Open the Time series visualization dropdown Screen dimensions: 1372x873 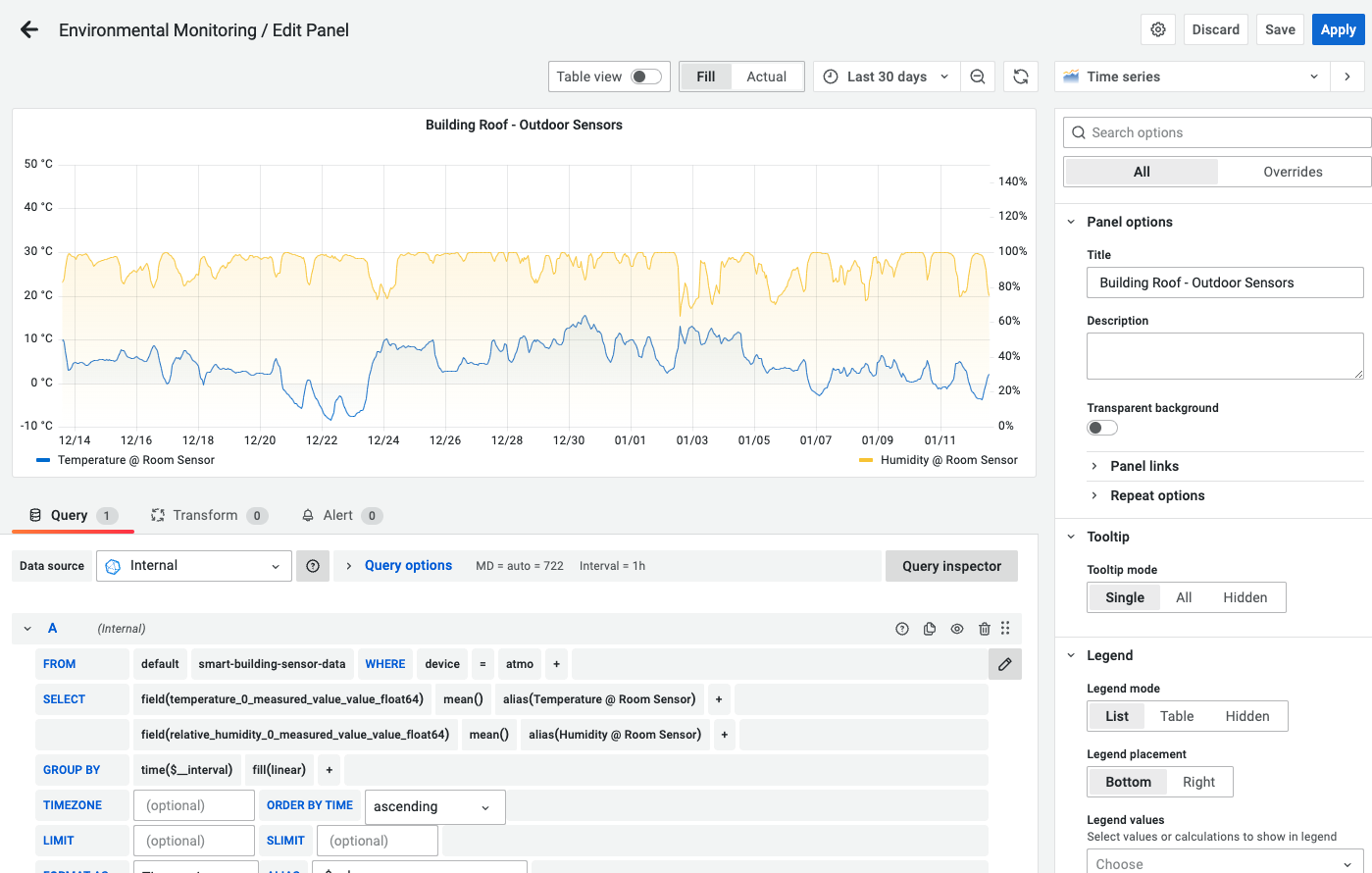(x=1192, y=77)
